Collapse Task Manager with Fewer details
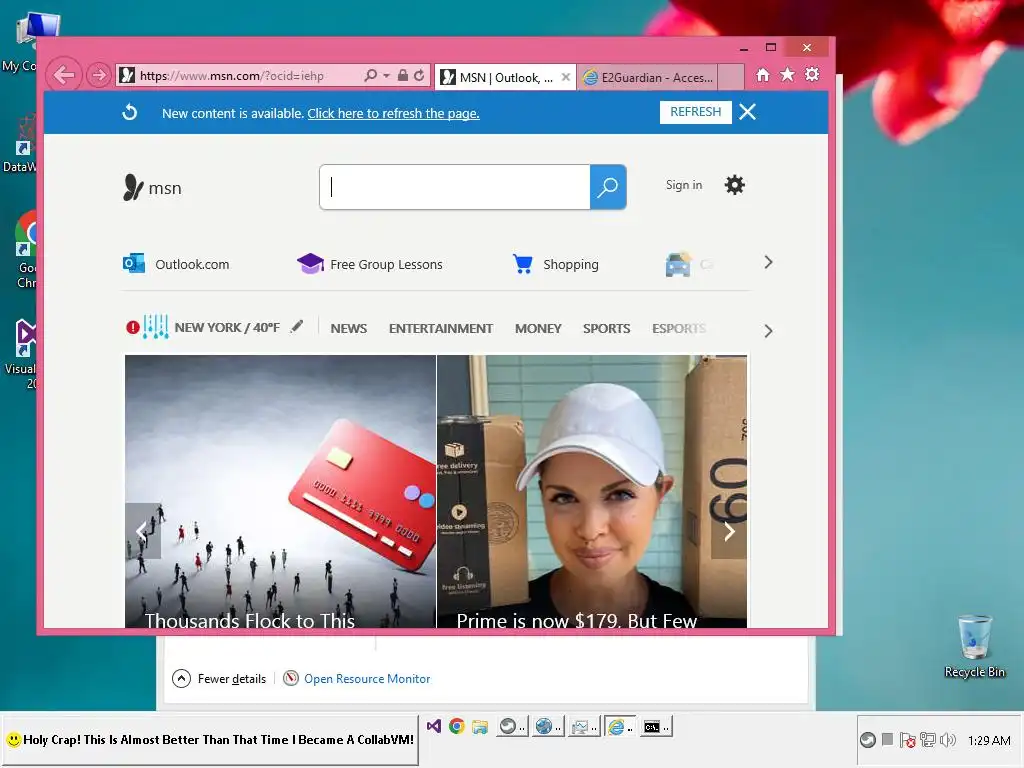Screen dimensions: 1024x768 pos(219,679)
